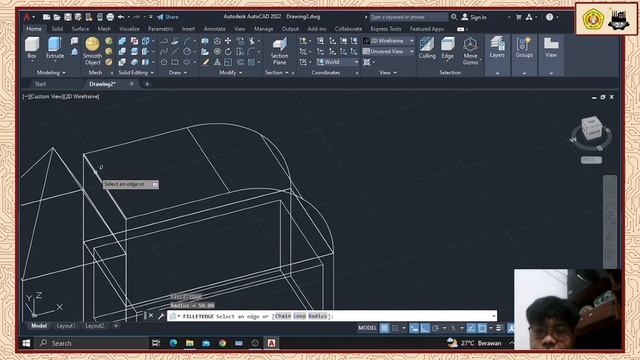640x360 pixels.
Task: Choose the Radius option in command line
Action: pos(318,316)
